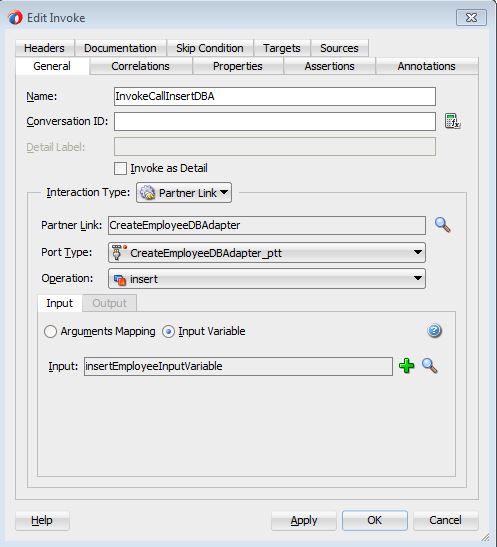
Task: Switch to Headers tab
Action: (44, 48)
